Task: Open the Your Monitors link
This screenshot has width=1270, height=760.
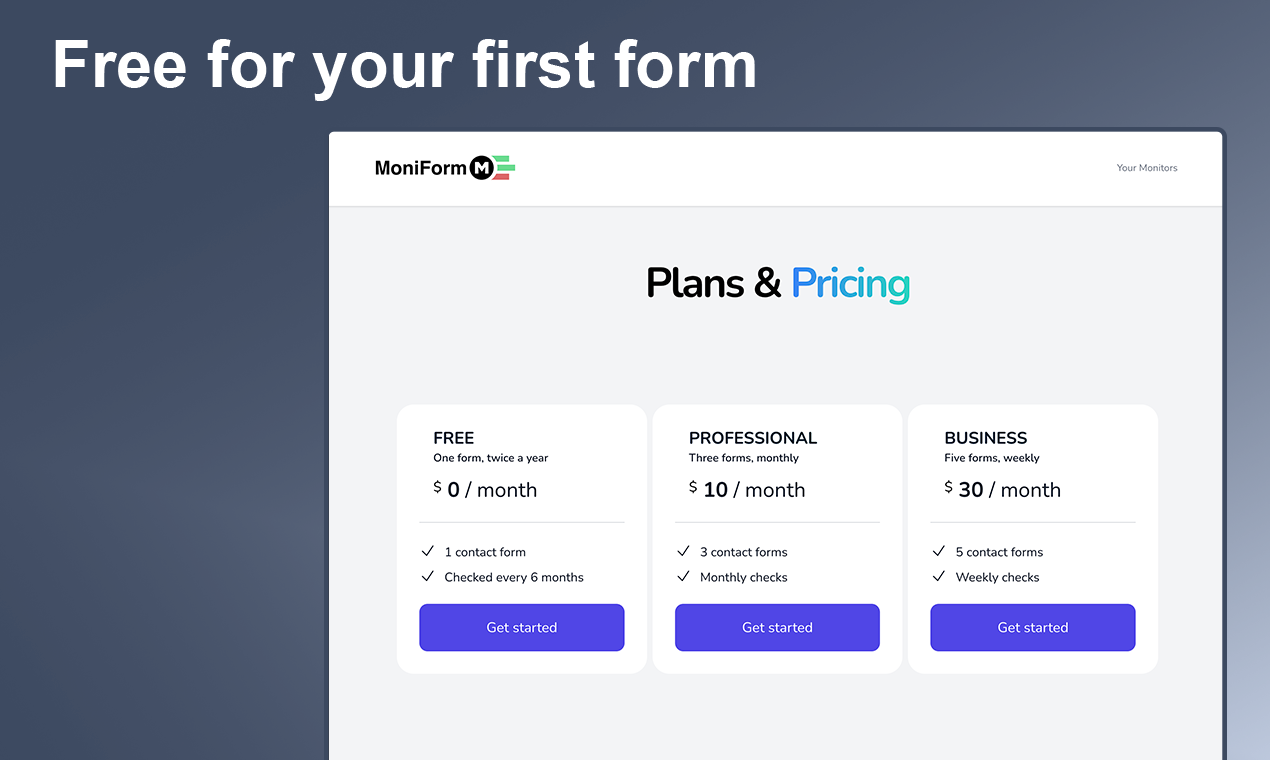Action: click(1147, 168)
